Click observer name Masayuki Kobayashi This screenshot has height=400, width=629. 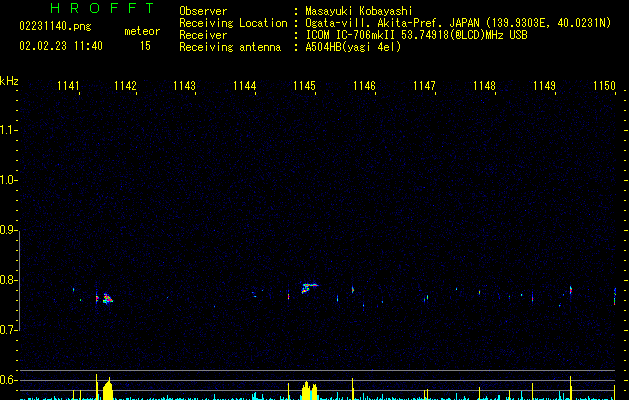tap(359, 11)
